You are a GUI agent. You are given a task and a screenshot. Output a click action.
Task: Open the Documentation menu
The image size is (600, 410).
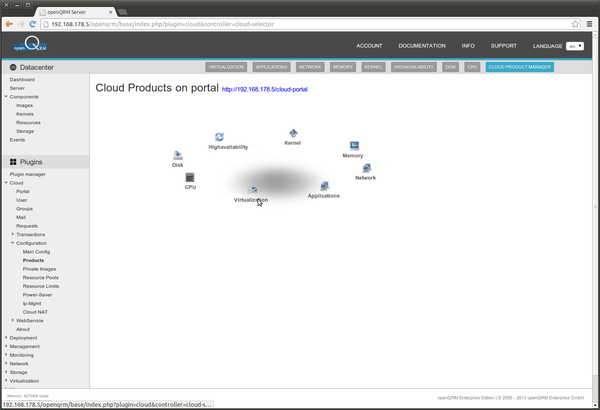422,46
